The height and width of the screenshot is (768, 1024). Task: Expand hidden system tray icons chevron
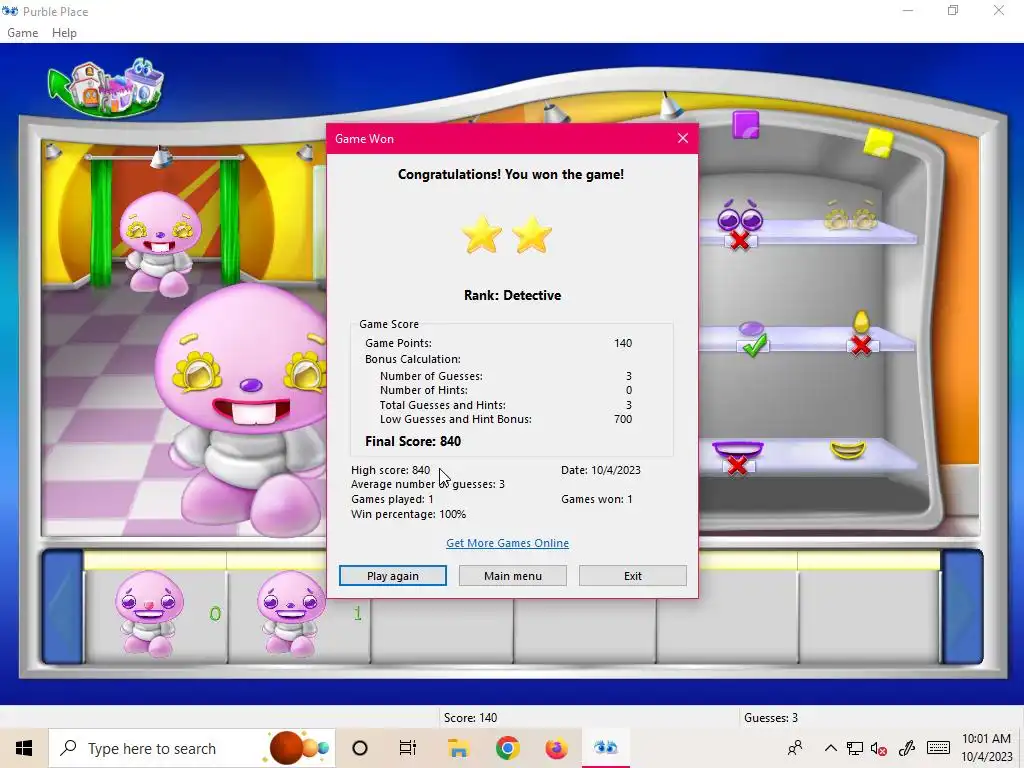pyautogui.click(x=830, y=748)
